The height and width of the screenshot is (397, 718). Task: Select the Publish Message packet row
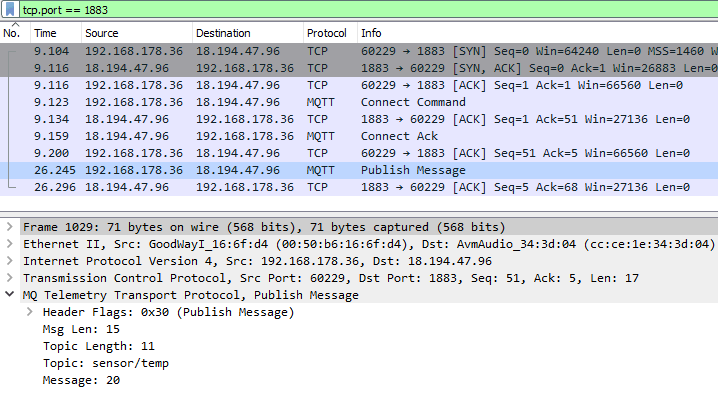click(x=359, y=170)
